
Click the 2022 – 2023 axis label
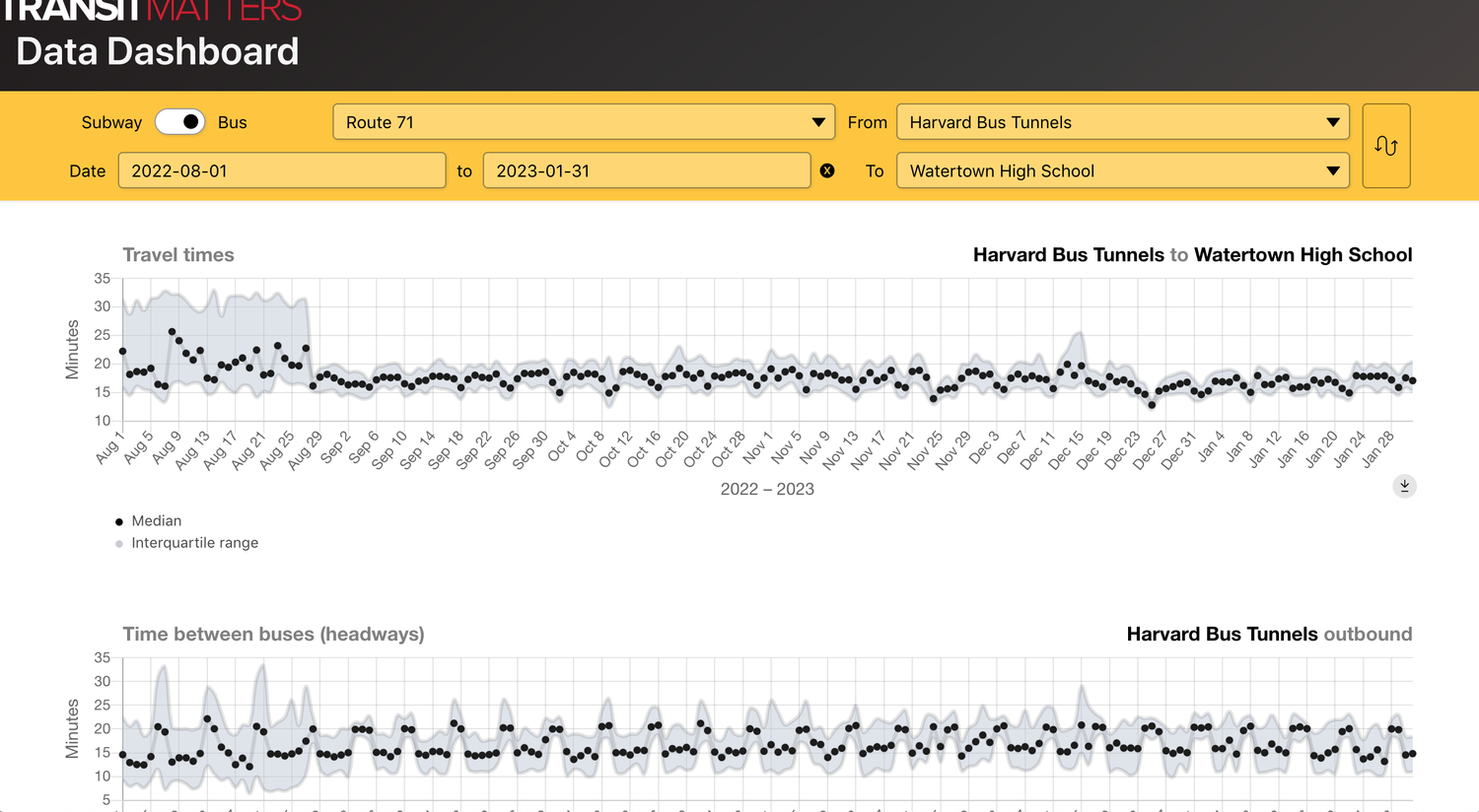click(x=766, y=488)
